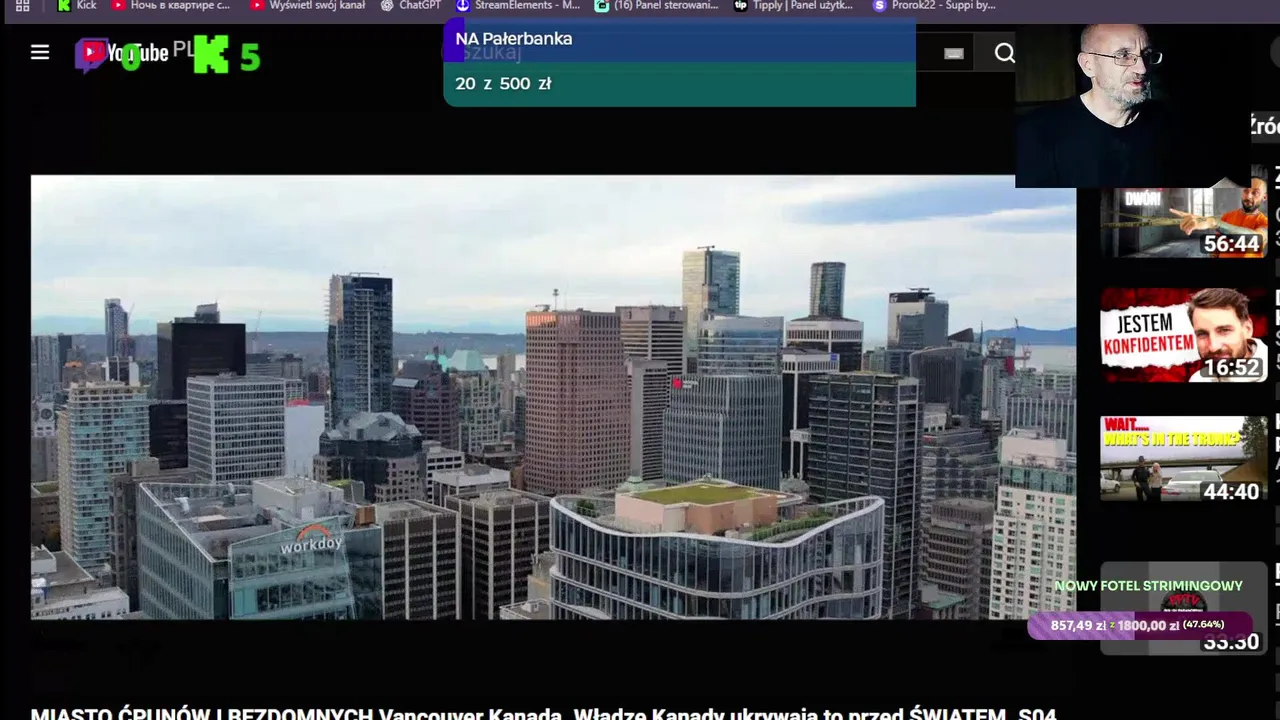Screen dimensions: 1280x720
Task: Open the Tipply panel bookmark
Action: pos(794,6)
